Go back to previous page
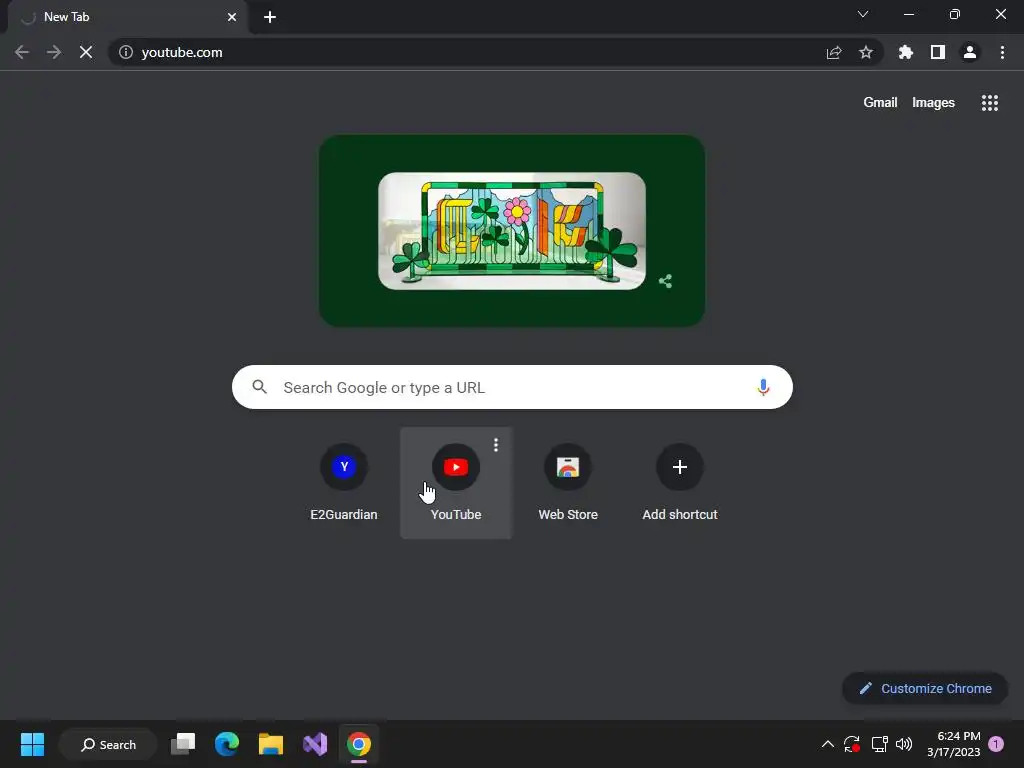The width and height of the screenshot is (1024, 768). tap(22, 52)
